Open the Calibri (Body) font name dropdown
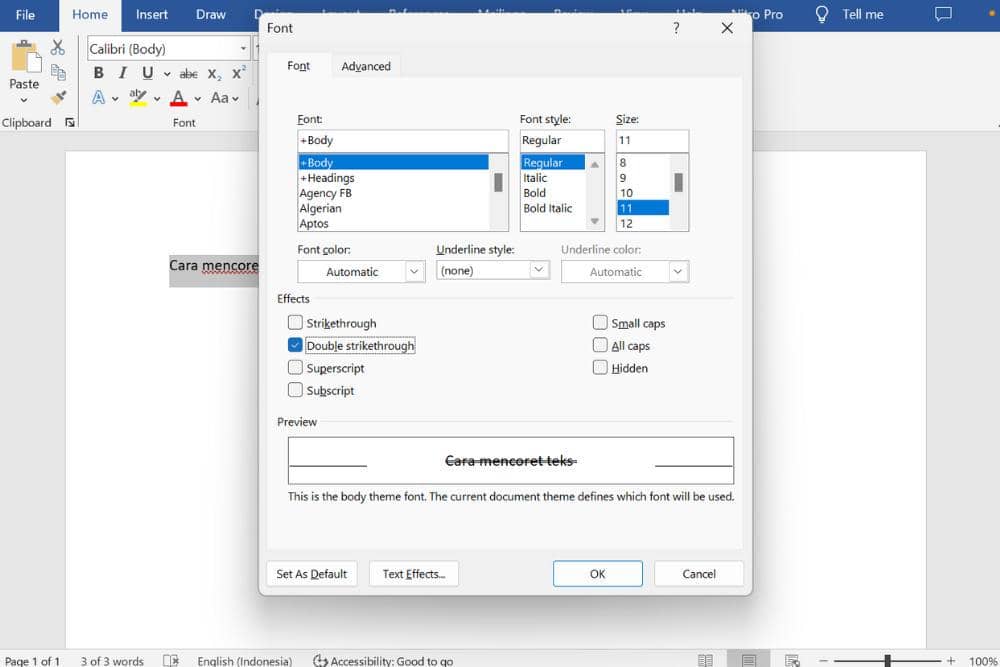Viewport: 1000px width, 667px height. point(243,48)
